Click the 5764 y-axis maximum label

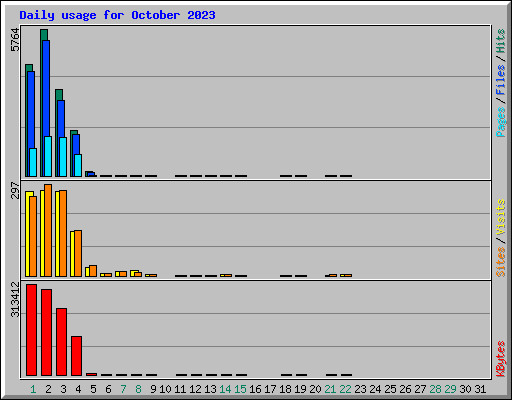tap(15, 40)
